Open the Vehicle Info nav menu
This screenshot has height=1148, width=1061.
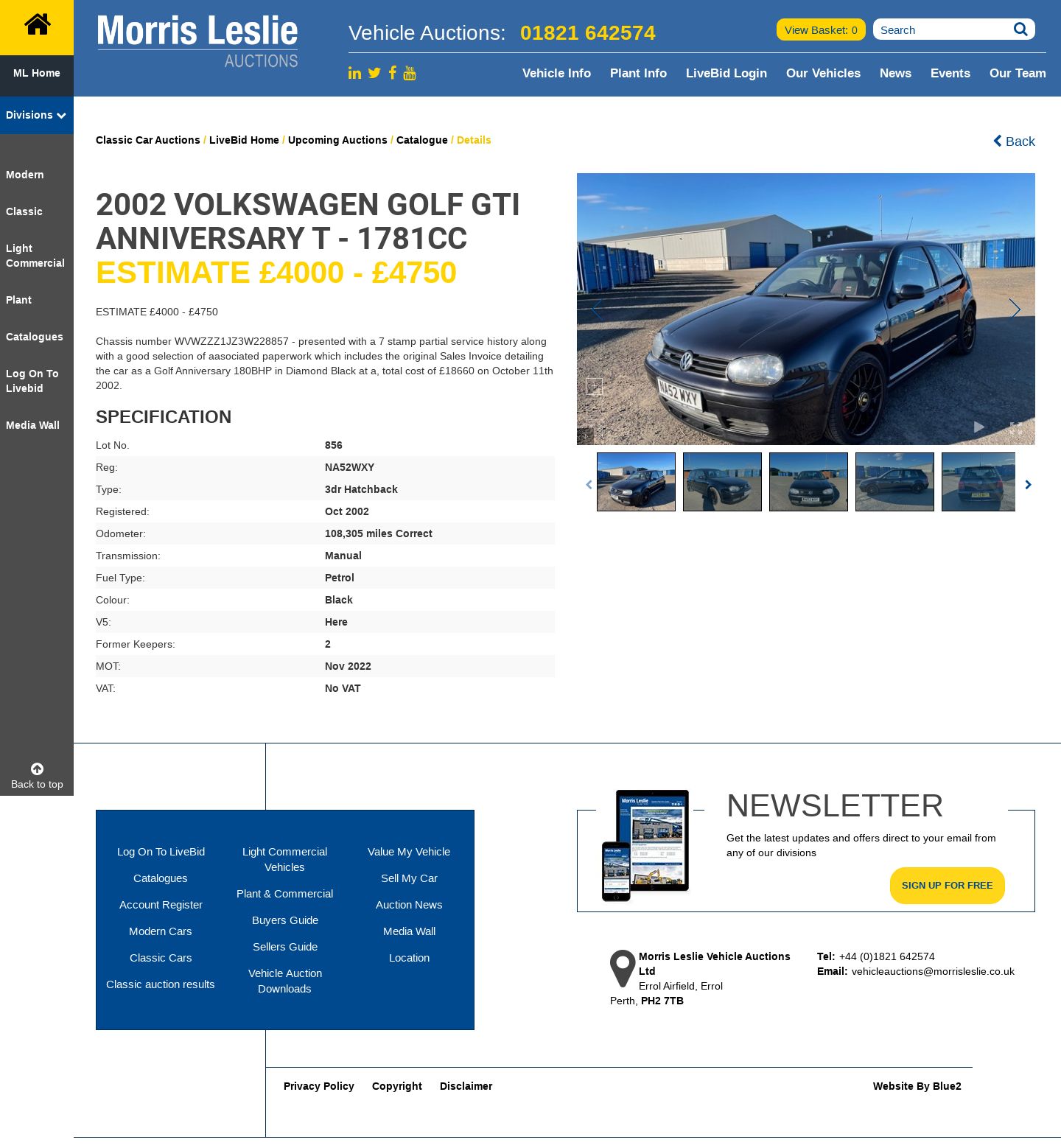tap(556, 73)
